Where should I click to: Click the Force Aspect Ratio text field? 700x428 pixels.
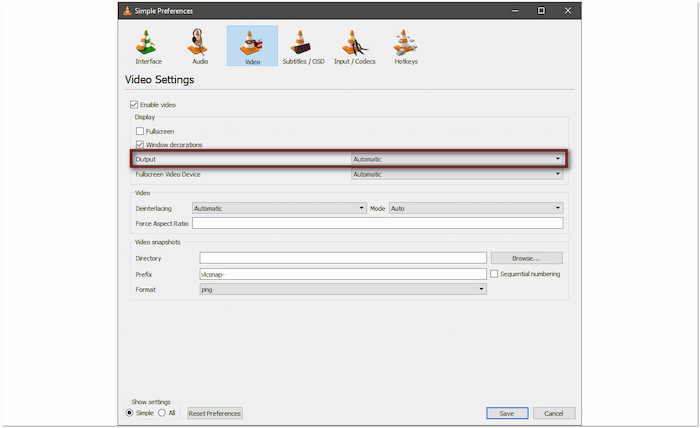coord(378,223)
